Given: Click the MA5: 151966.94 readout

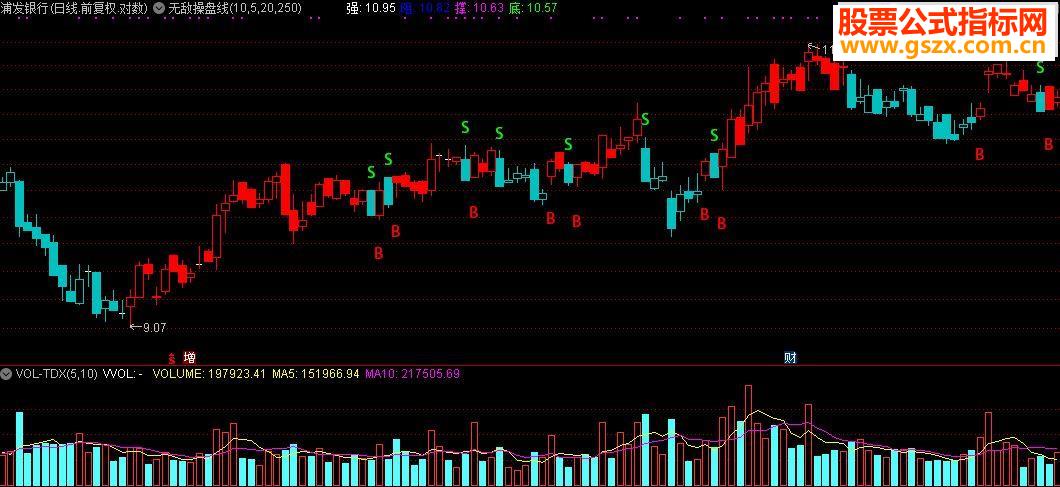Looking at the screenshot, I should [x=316, y=373].
